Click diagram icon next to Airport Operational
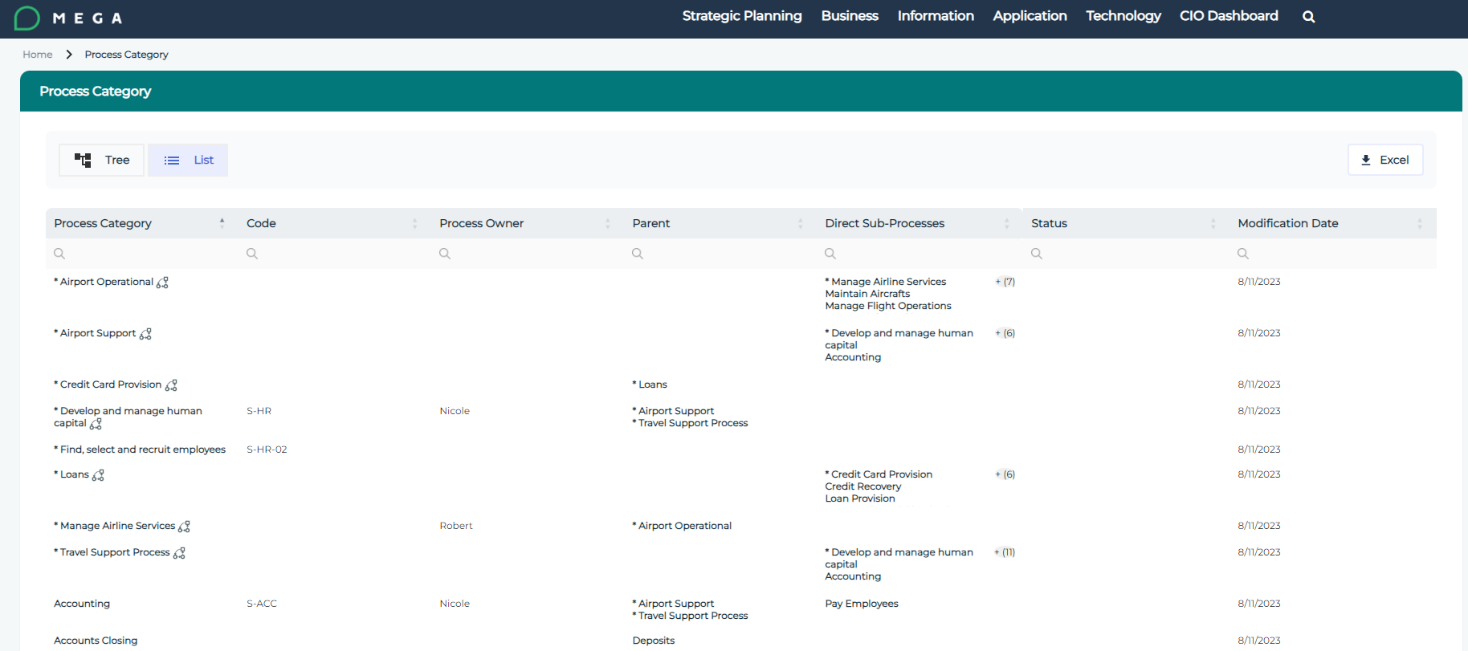Screen dimensions: 1468x651 [x=163, y=283]
